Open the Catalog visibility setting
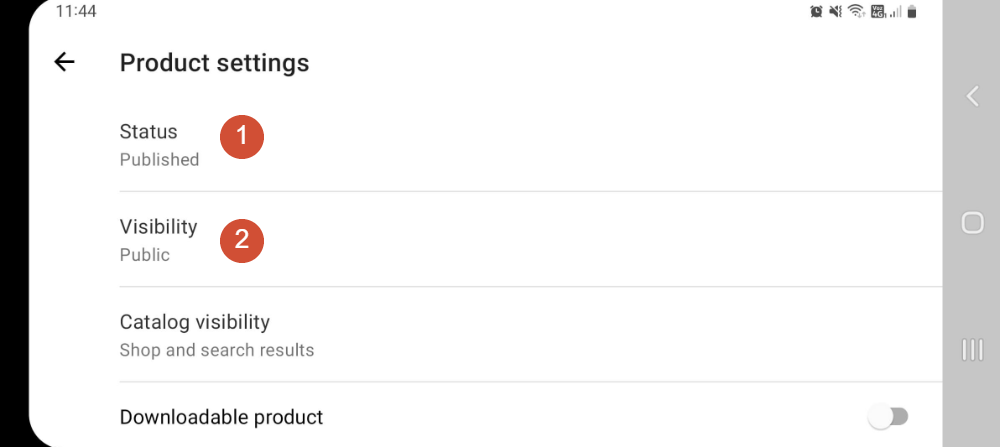Screen dimensions: 1000x447 [194, 322]
